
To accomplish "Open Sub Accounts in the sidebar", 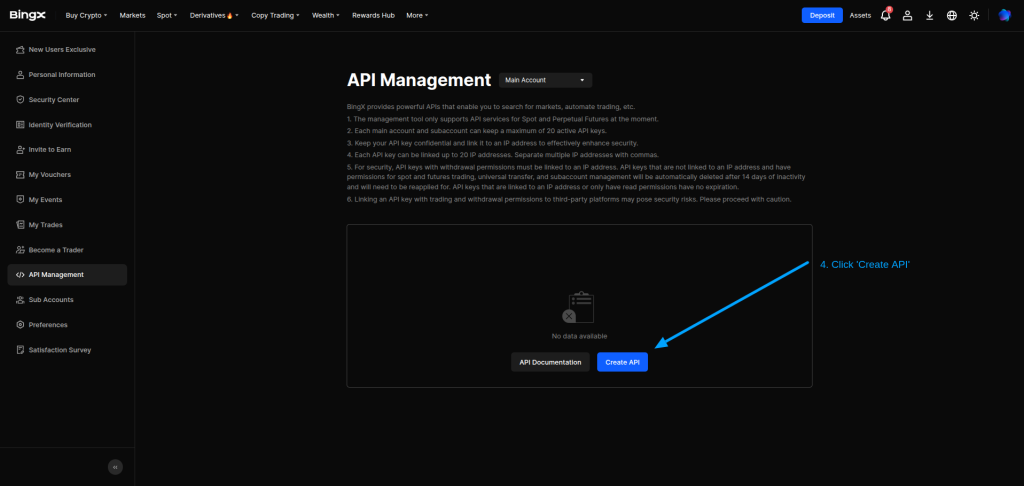I will (51, 300).
